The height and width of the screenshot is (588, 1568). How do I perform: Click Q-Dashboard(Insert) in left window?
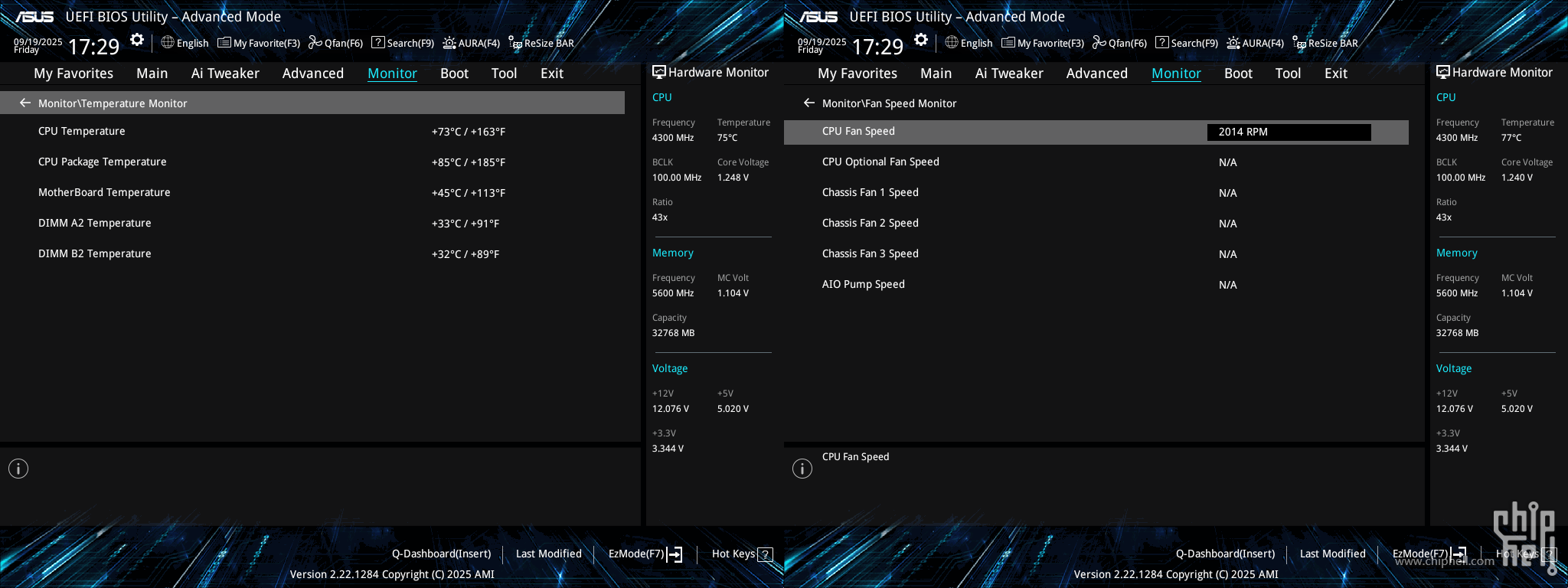442,554
